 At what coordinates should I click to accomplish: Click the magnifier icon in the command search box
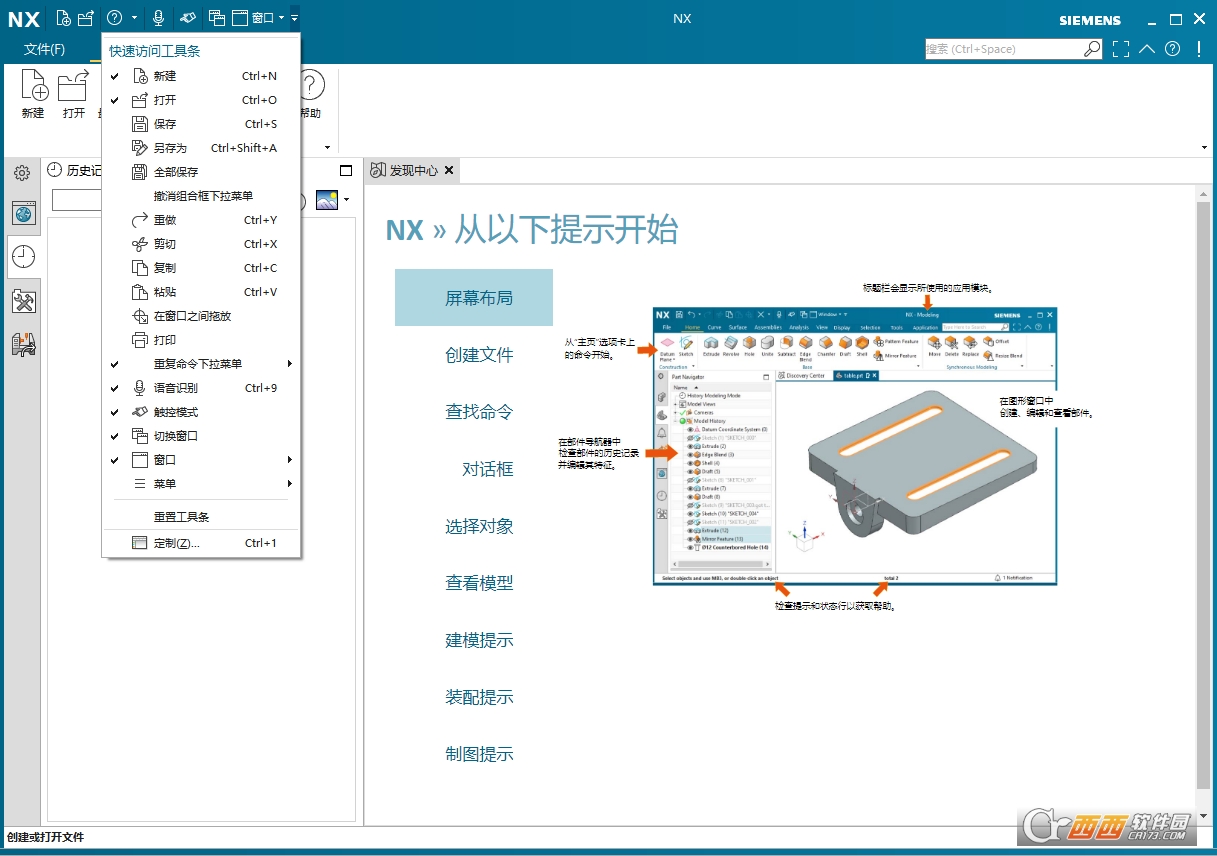click(x=1092, y=48)
